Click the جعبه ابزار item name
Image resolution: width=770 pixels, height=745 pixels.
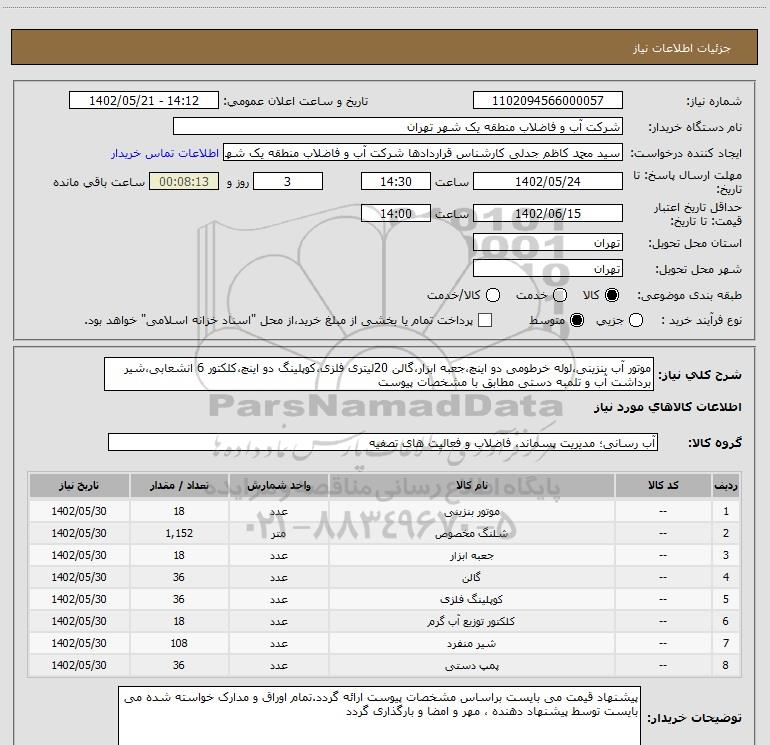tap(471, 555)
